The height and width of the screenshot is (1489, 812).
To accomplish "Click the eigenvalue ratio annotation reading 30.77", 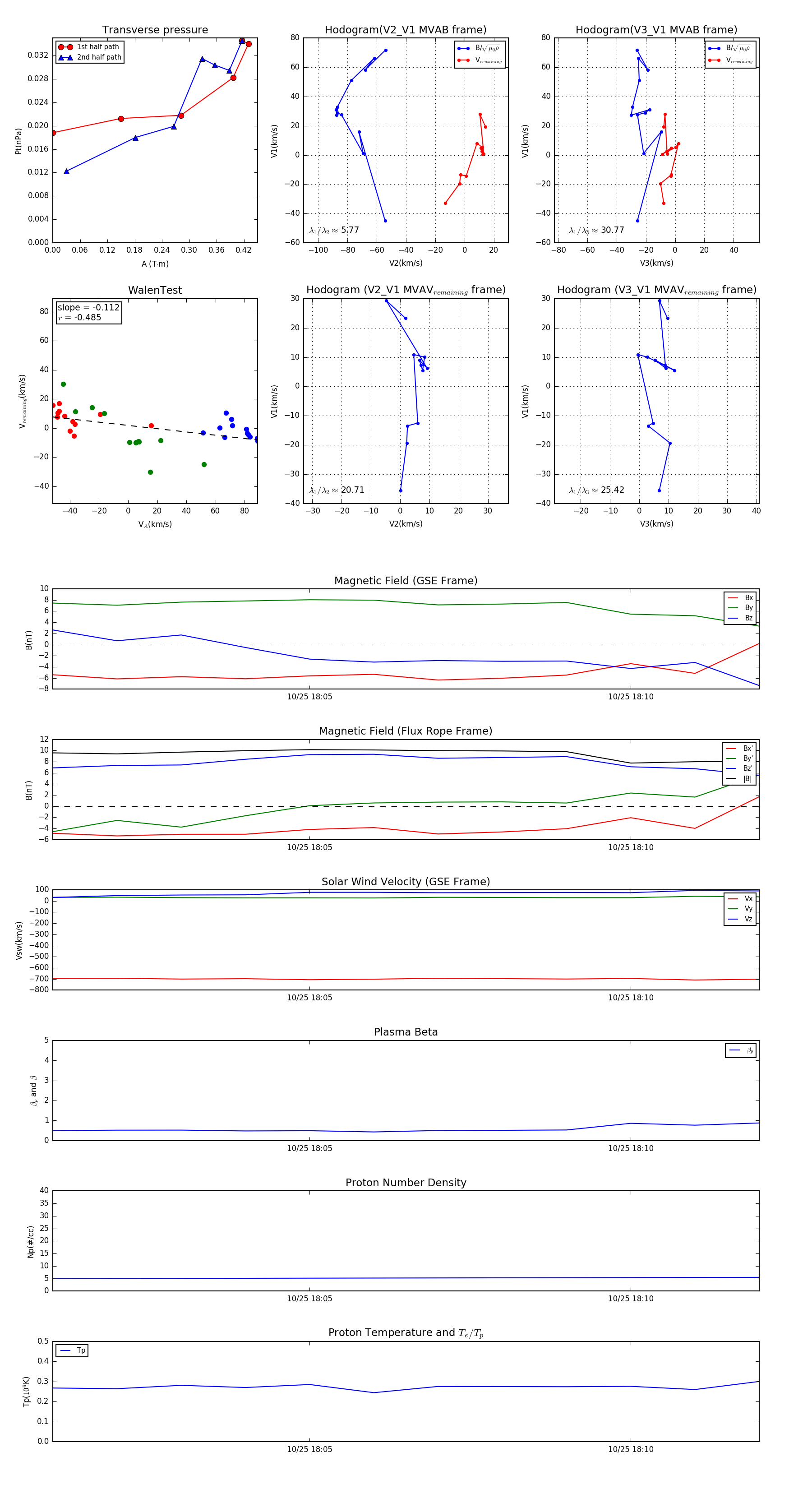I will click(x=596, y=230).
